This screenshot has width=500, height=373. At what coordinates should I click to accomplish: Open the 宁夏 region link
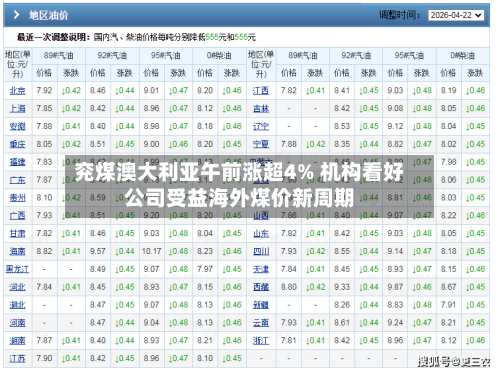point(261,144)
